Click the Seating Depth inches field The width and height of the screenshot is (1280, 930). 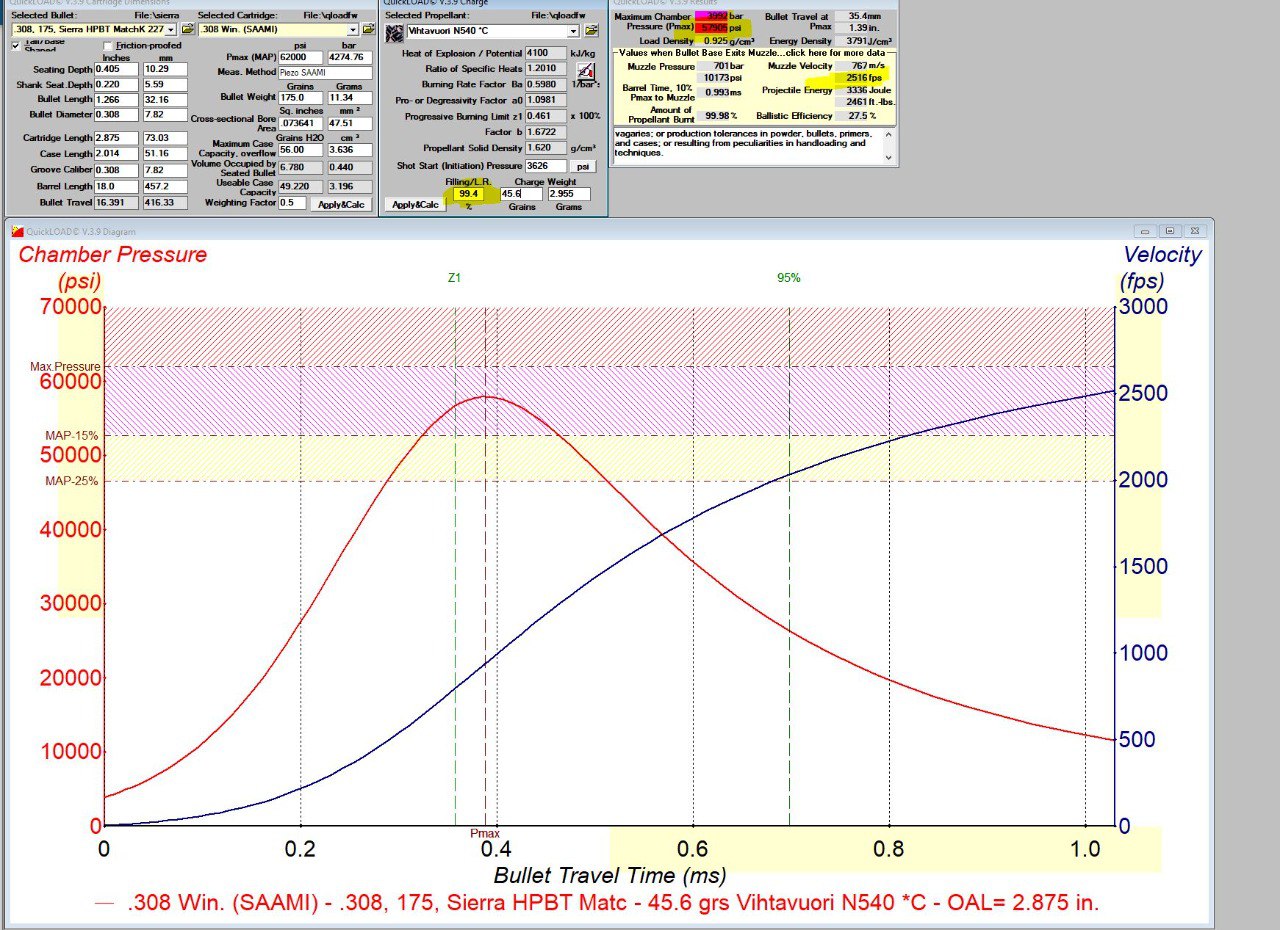tap(116, 69)
